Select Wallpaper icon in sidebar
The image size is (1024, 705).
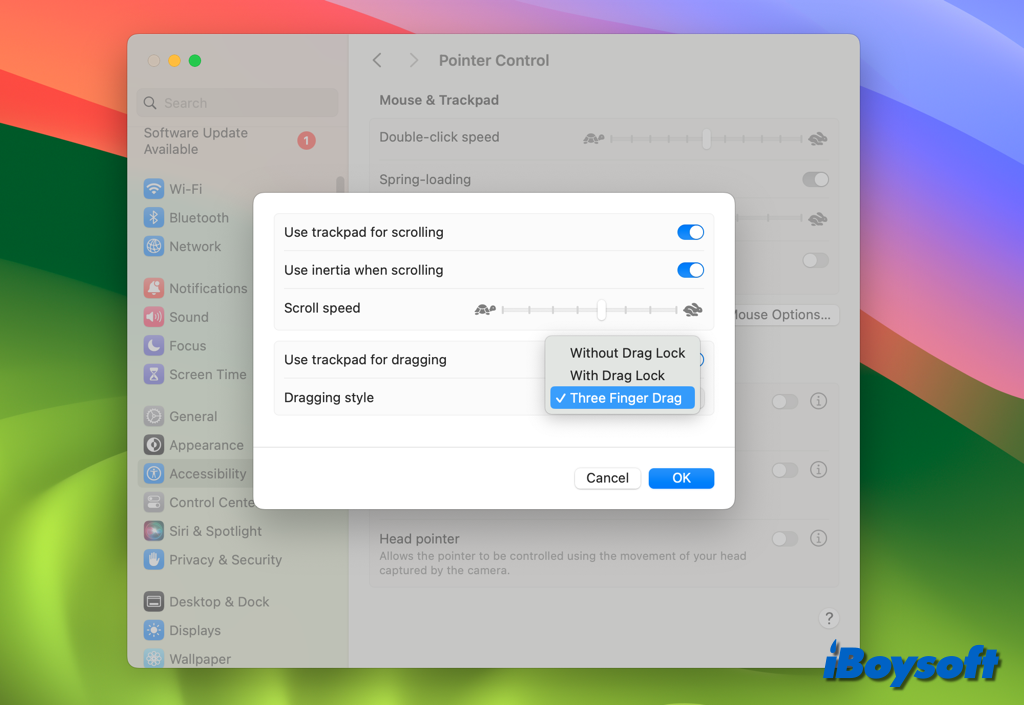(153, 658)
